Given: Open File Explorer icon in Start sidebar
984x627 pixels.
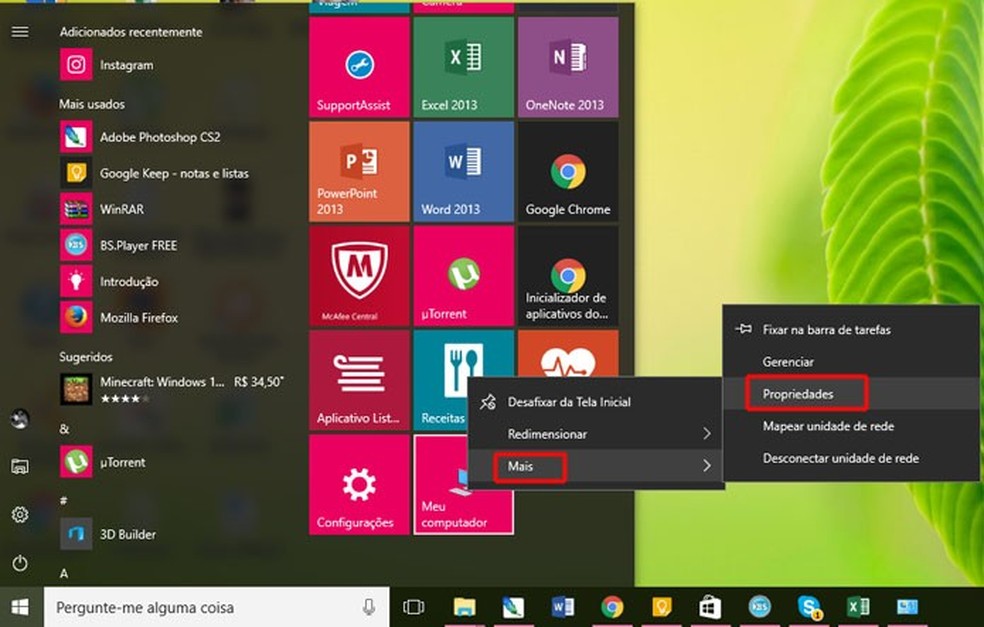Looking at the screenshot, I should 20,466.
